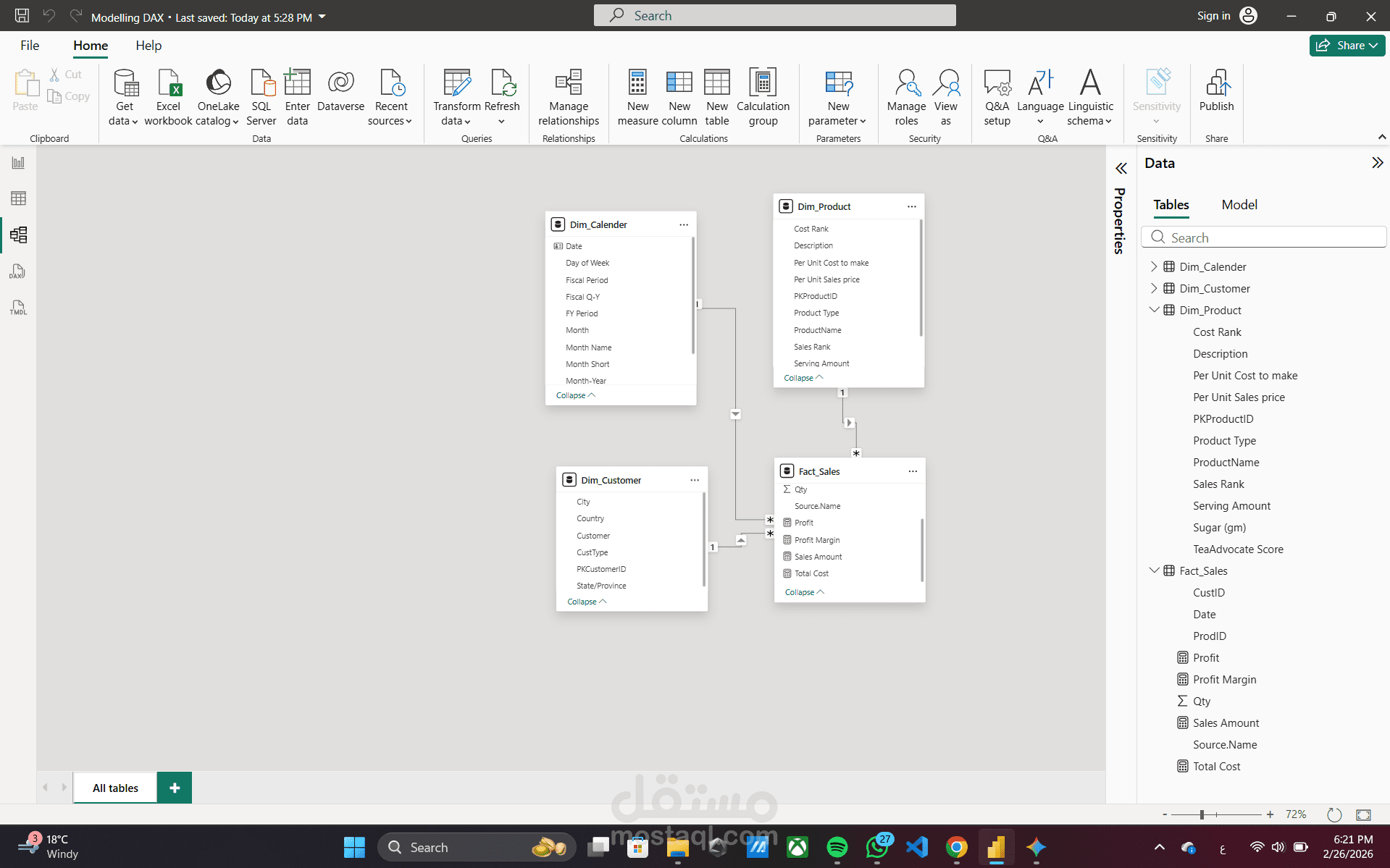Switch to the Model tab in Data pane
1390x868 pixels.
1239,205
